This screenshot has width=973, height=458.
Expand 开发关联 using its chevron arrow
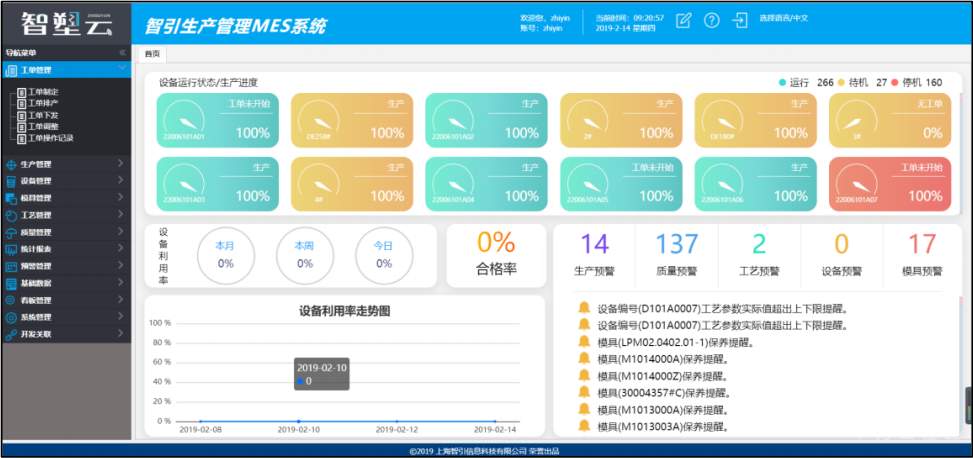[x=120, y=333]
